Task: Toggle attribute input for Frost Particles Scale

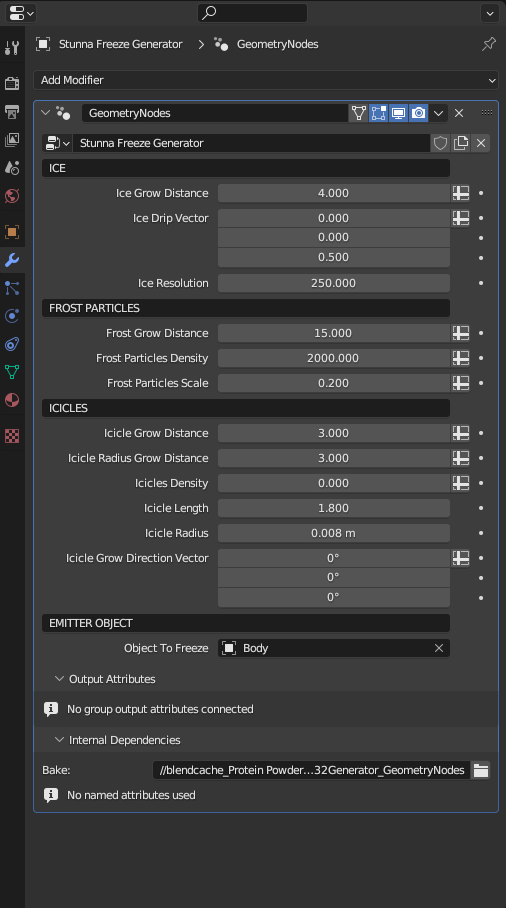Action: pyautogui.click(x=461, y=383)
